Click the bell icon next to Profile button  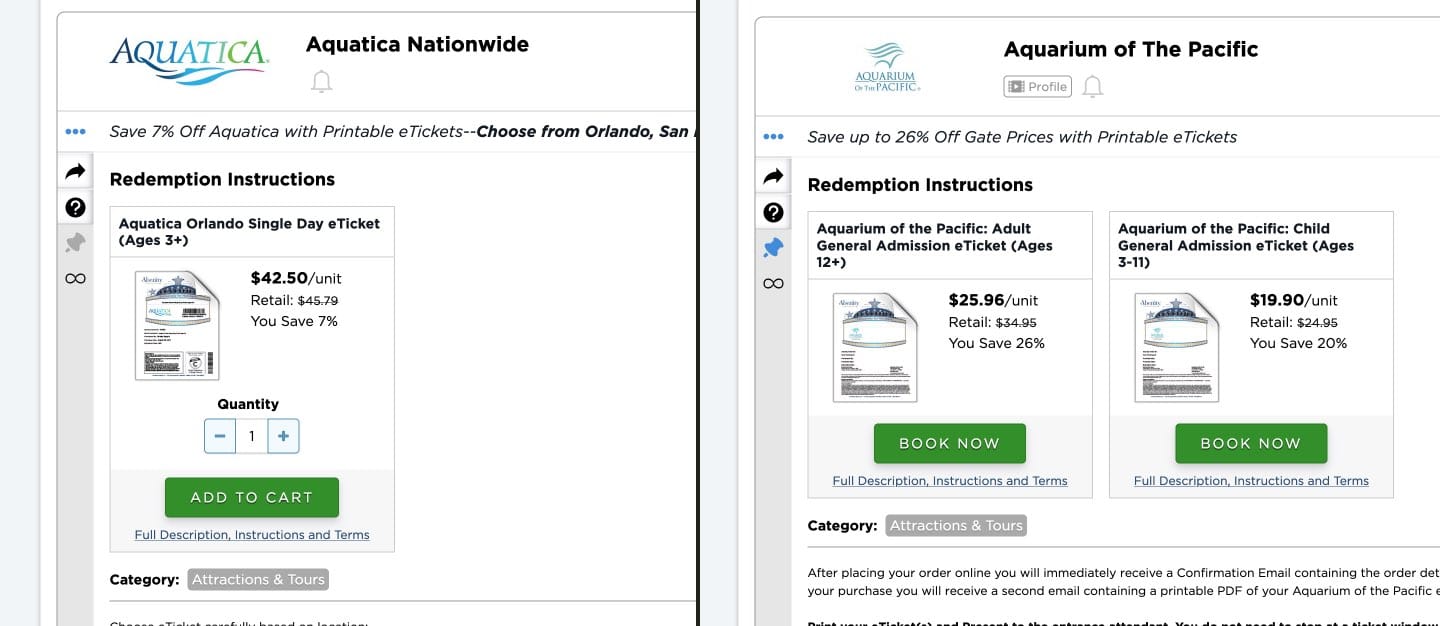[x=1093, y=87]
